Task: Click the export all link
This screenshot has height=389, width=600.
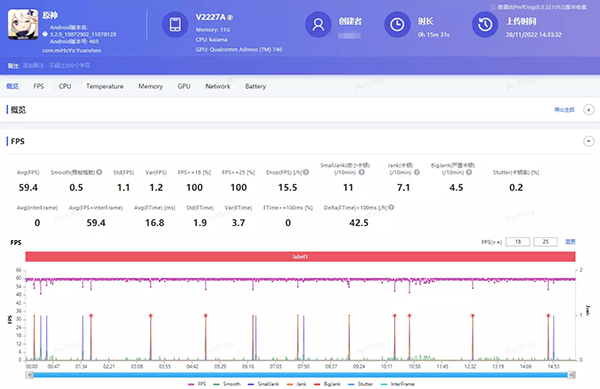Action: (x=564, y=110)
